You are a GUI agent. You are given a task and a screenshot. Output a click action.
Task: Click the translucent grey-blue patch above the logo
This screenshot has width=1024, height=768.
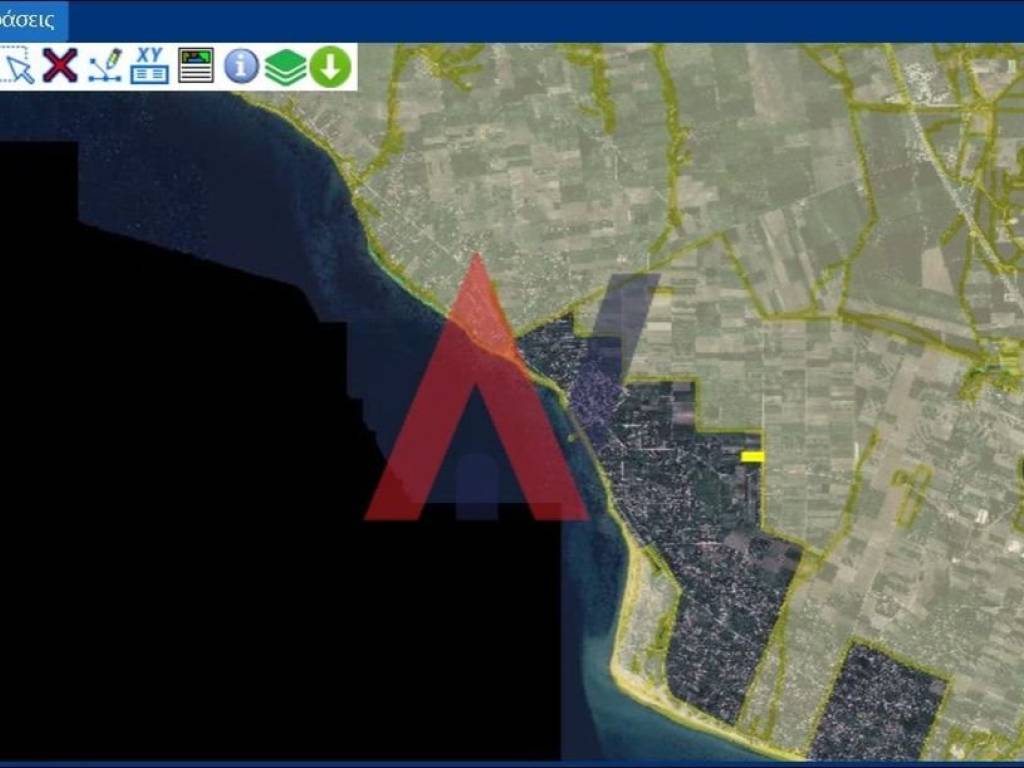pyautogui.click(x=625, y=310)
